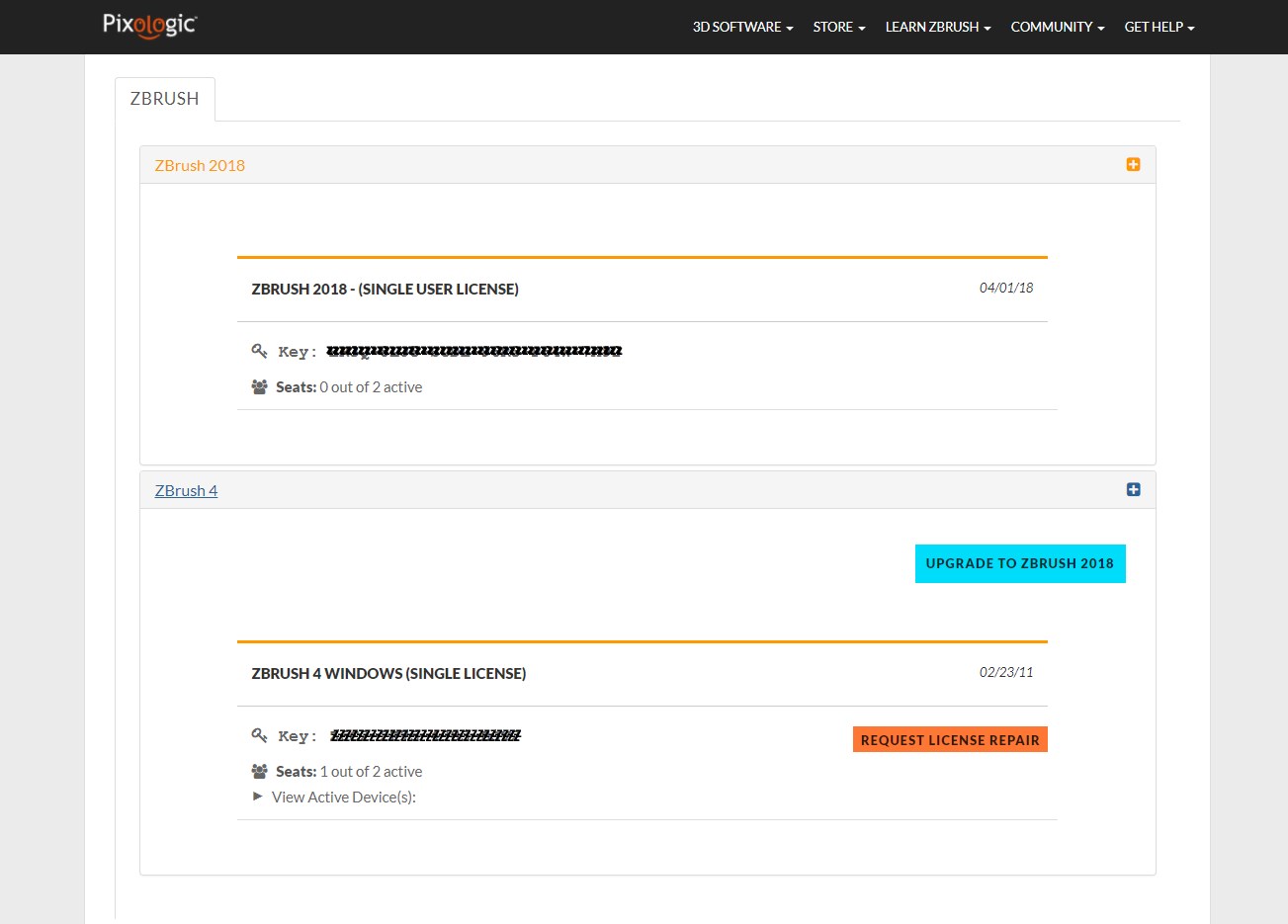The height and width of the screenshot is (924, 1288).
Task: Open the GET HELP dropdown menu
Action: (1159, 27)
